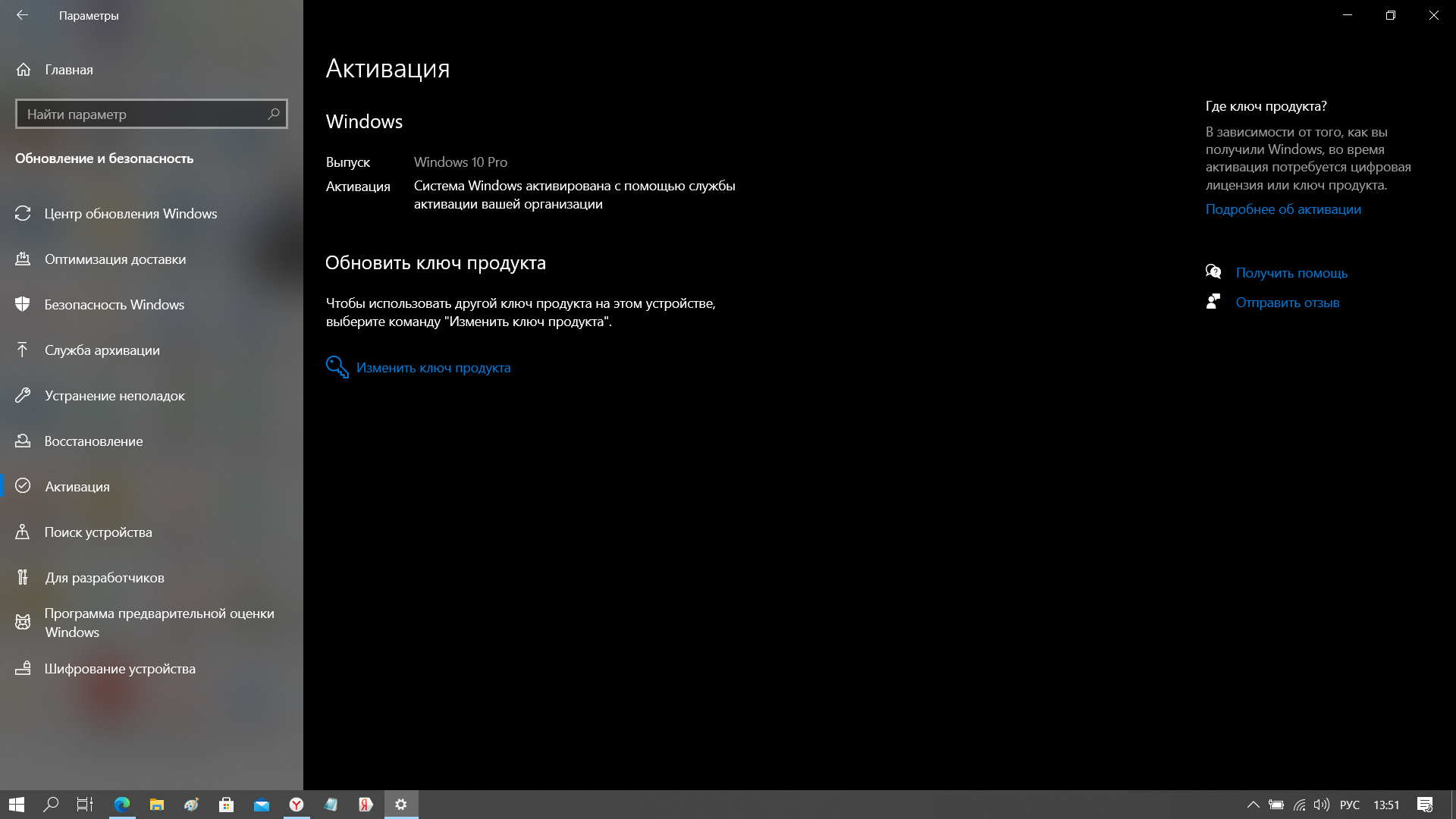1456x819 pixels.
Task: Launch Microsoft Edge from taskbar
Action: coord(121,805)
